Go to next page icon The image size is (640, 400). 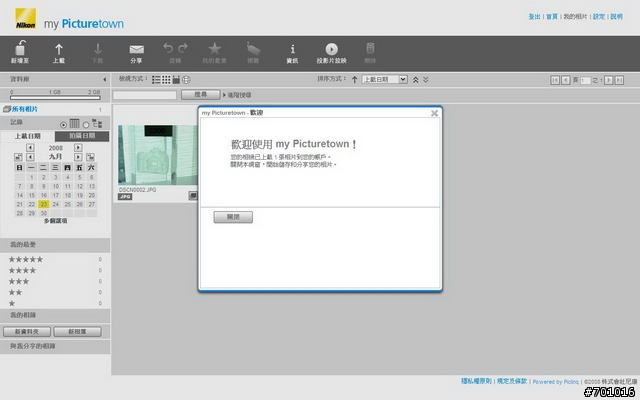click(x=609, y=80)
